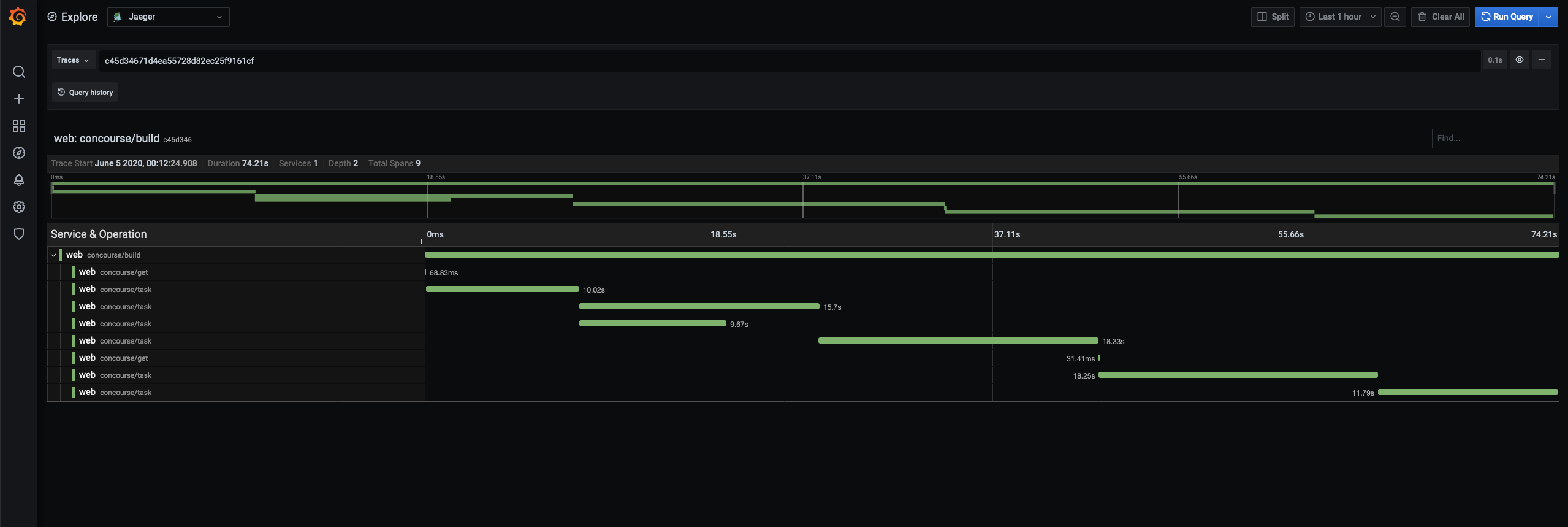Click the Service & Operation header
This screenshot has width=1568, height=527.
(99, 234)
